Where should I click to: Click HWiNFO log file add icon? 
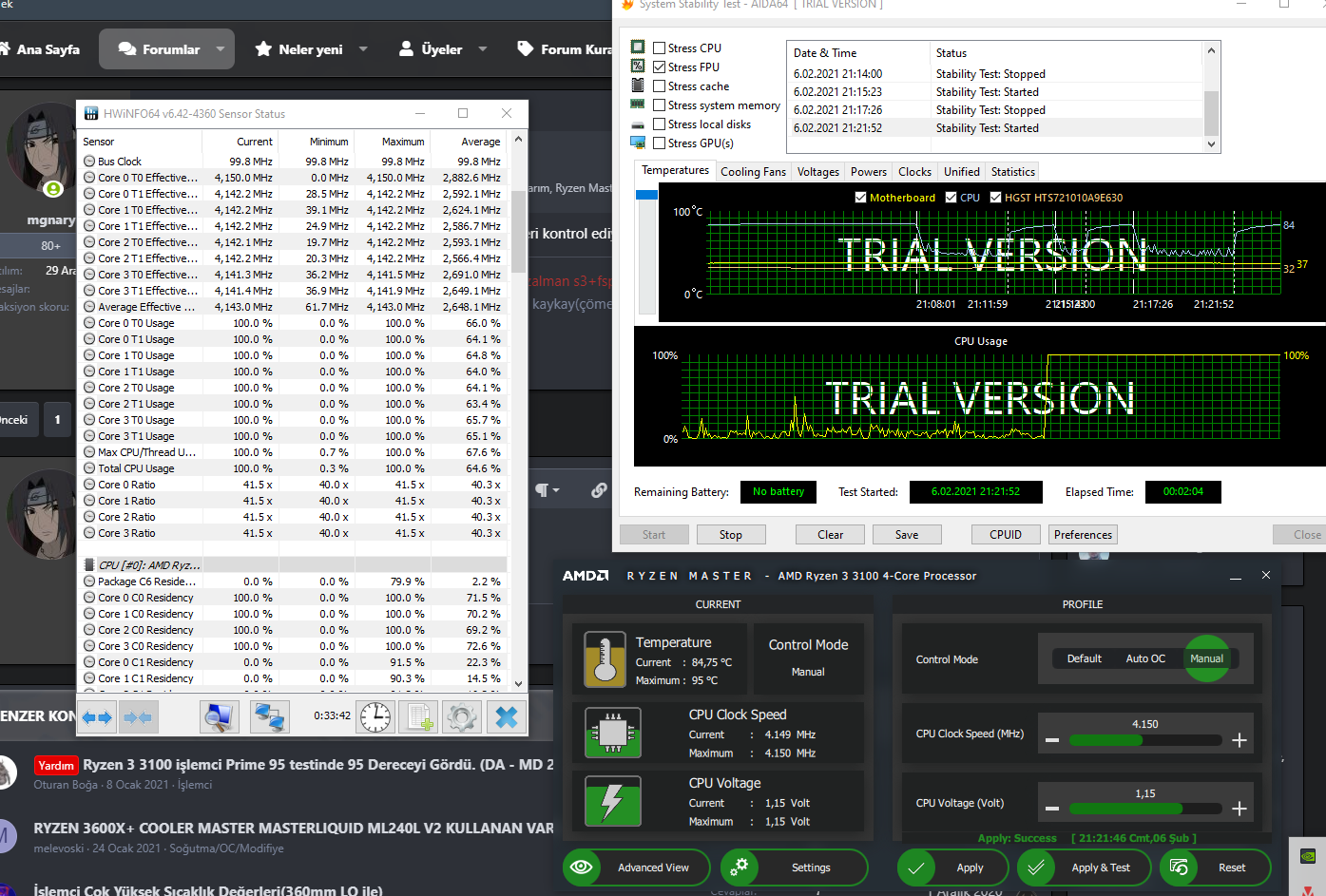point(418,716)
